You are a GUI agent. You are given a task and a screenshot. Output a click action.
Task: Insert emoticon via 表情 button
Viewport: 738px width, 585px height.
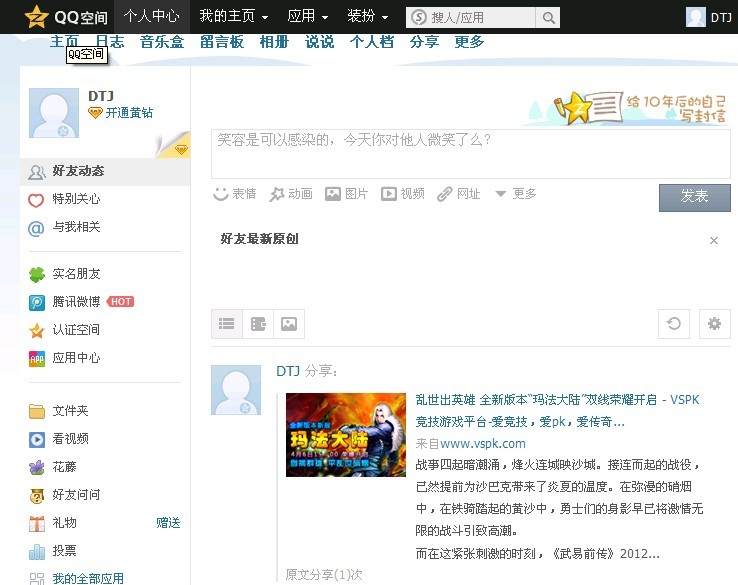(234, 193)
